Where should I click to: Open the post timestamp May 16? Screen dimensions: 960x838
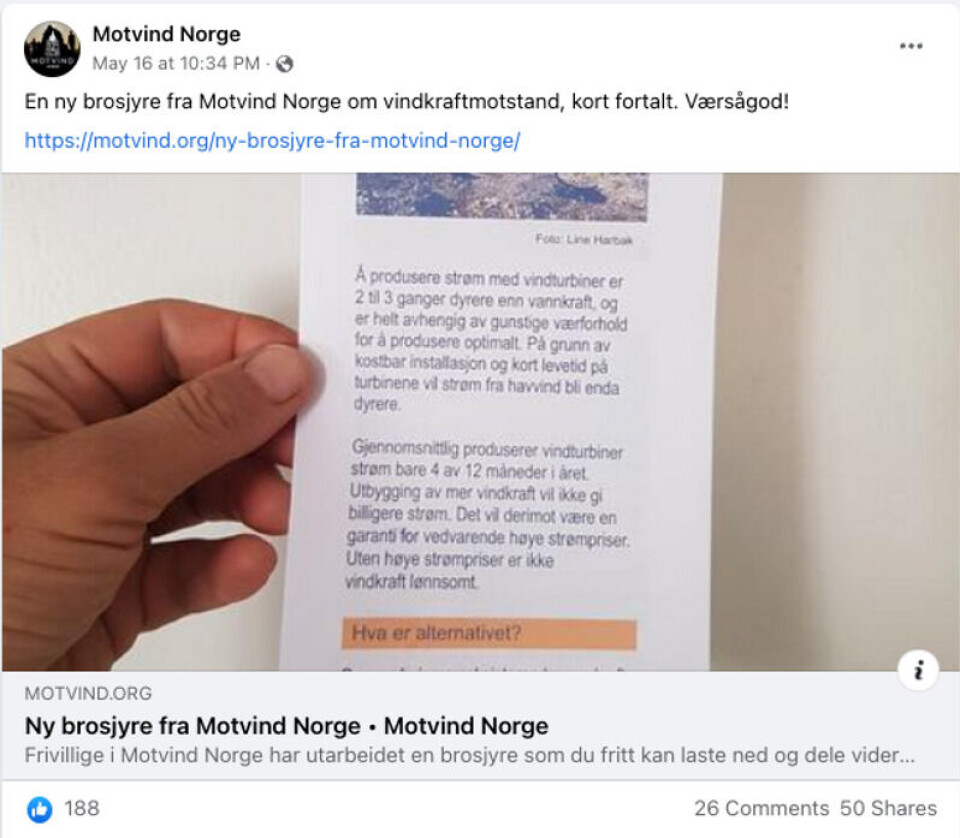(x=176, y=64)
